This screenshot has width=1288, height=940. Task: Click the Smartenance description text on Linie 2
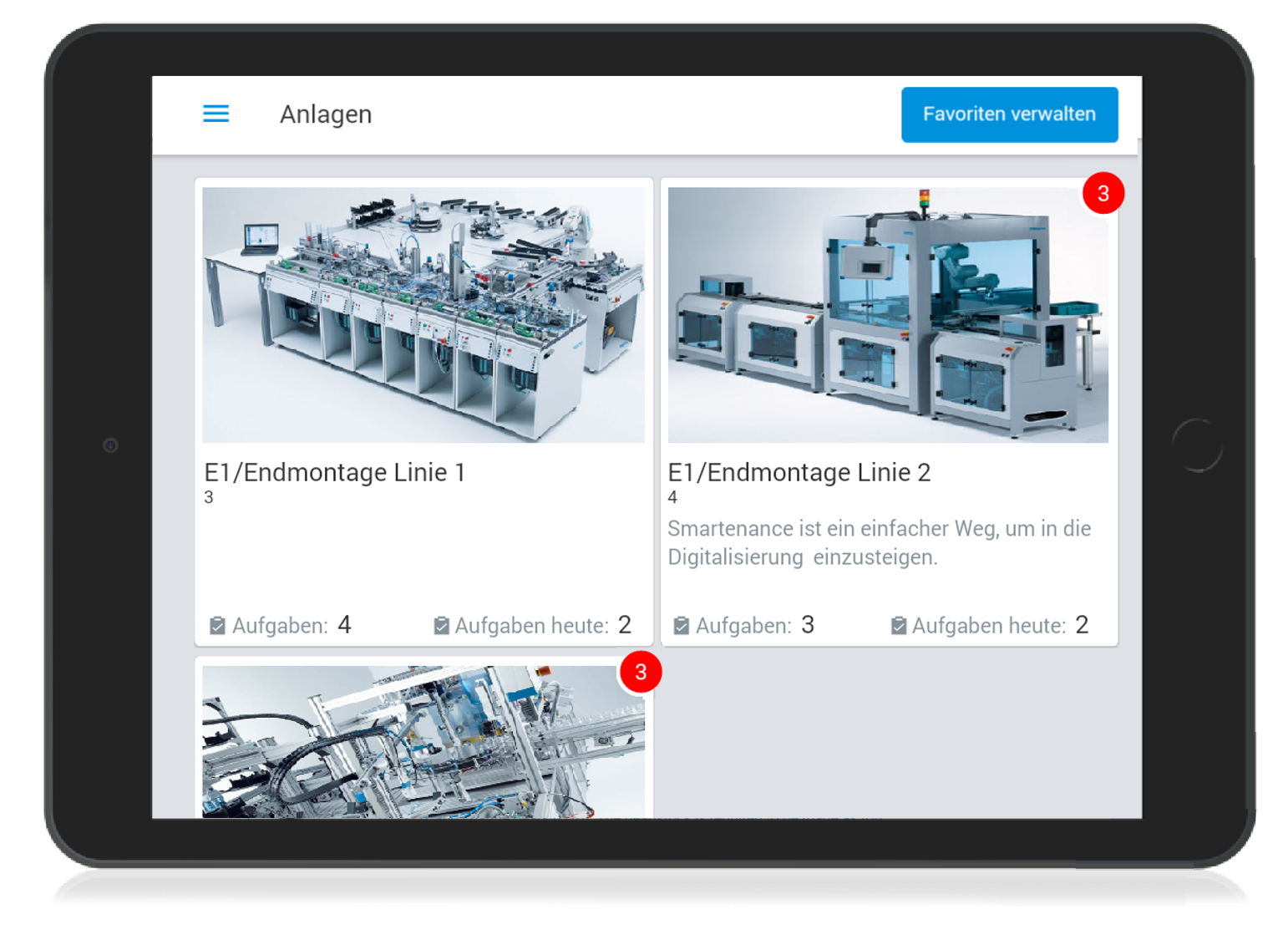pos(879,542)
